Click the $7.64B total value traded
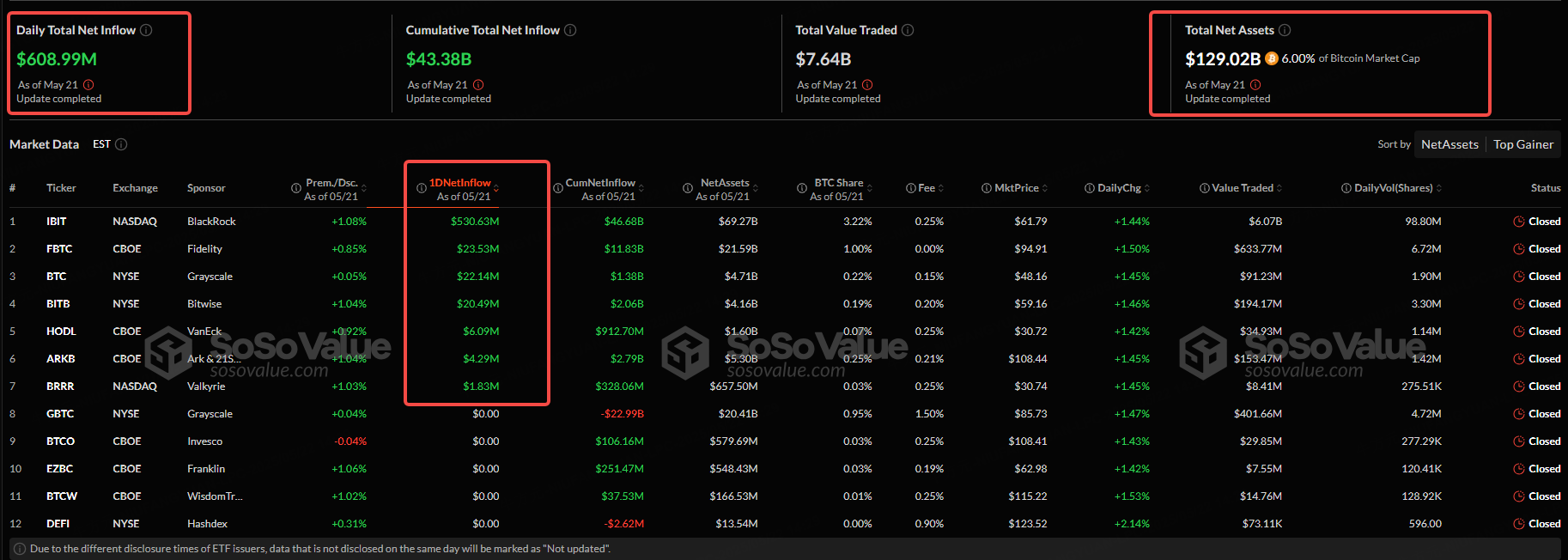 click(x=824, y=59)
